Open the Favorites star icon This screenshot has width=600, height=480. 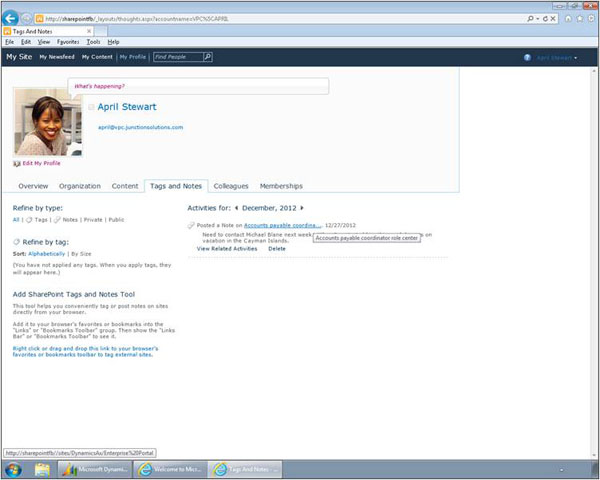click(x=580, y=18)
